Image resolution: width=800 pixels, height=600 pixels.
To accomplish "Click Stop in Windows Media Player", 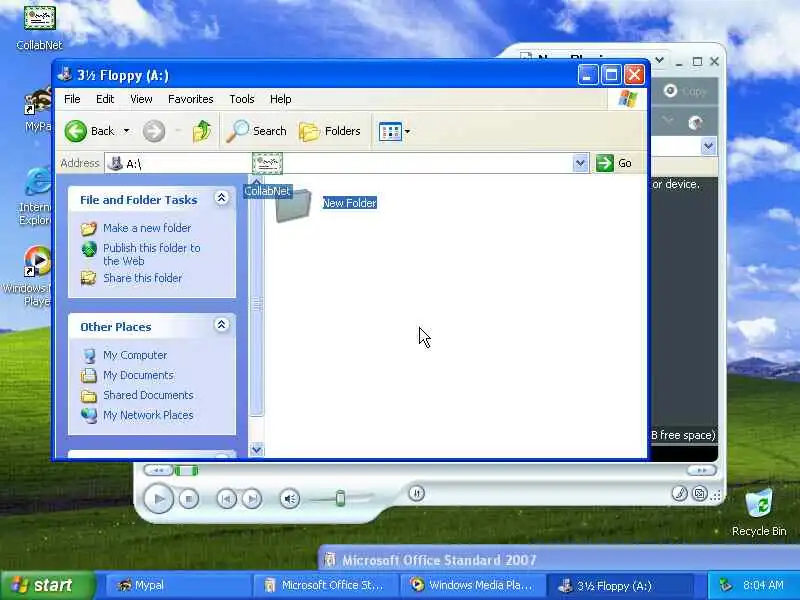I will 189,498.
